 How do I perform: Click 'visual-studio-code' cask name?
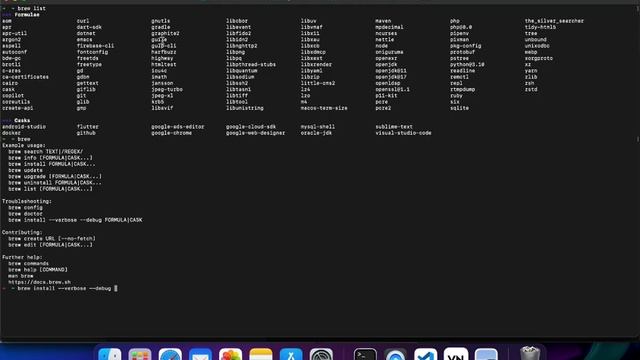point(403,133)
